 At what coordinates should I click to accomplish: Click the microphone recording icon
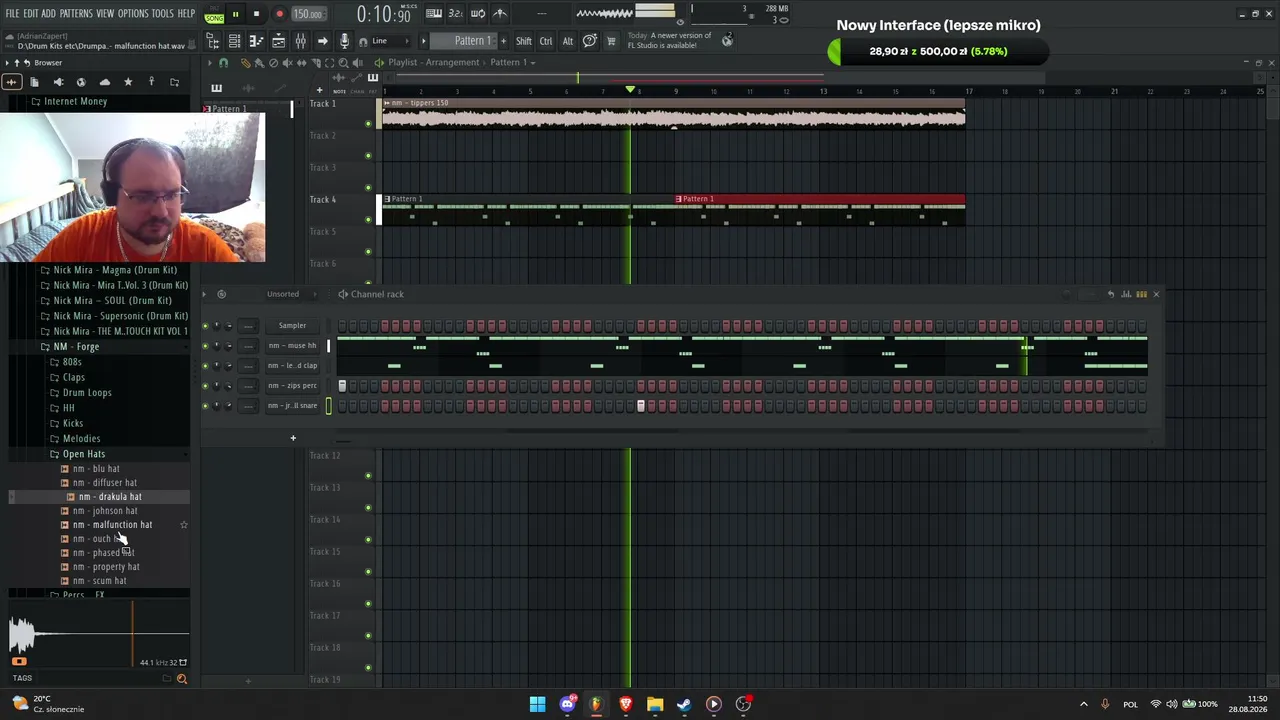344,41
